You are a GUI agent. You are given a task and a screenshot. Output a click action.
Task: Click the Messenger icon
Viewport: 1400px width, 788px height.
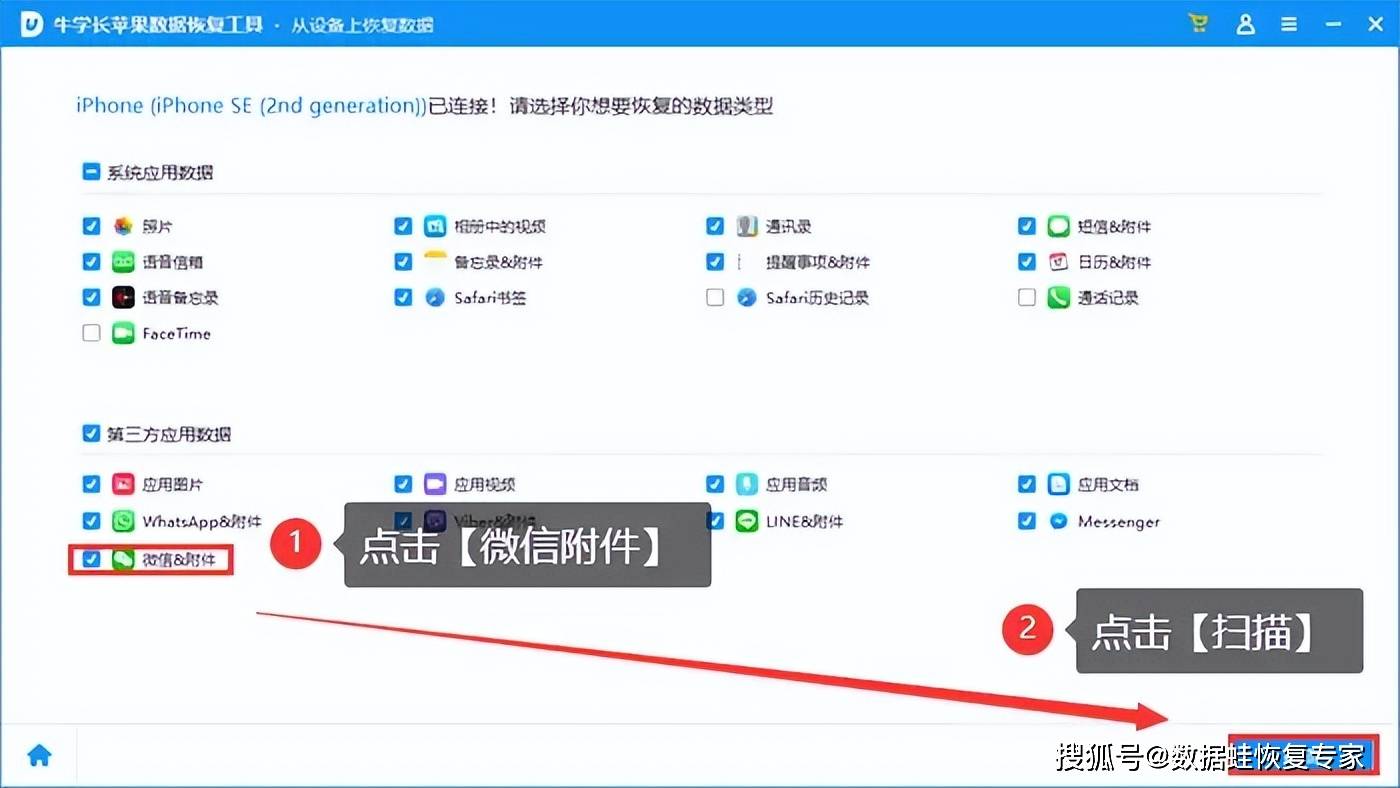pos(1059,521)
